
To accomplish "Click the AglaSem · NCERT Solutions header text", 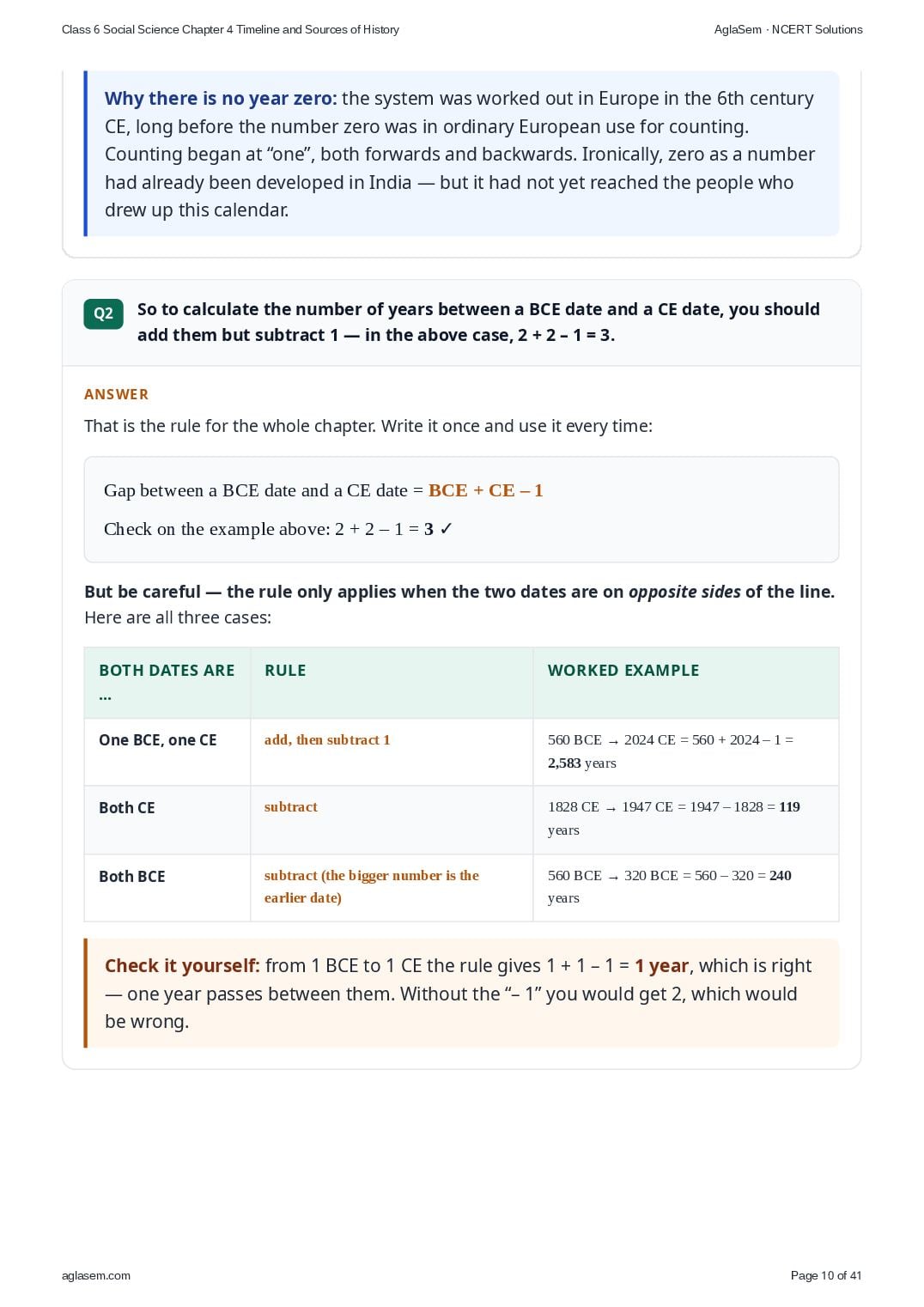I will (x=788, y=29).
